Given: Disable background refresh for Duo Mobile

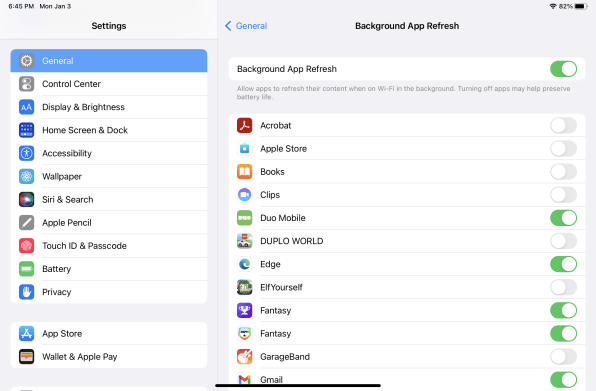Looking at the screenshot, I should tap(563, 218).
